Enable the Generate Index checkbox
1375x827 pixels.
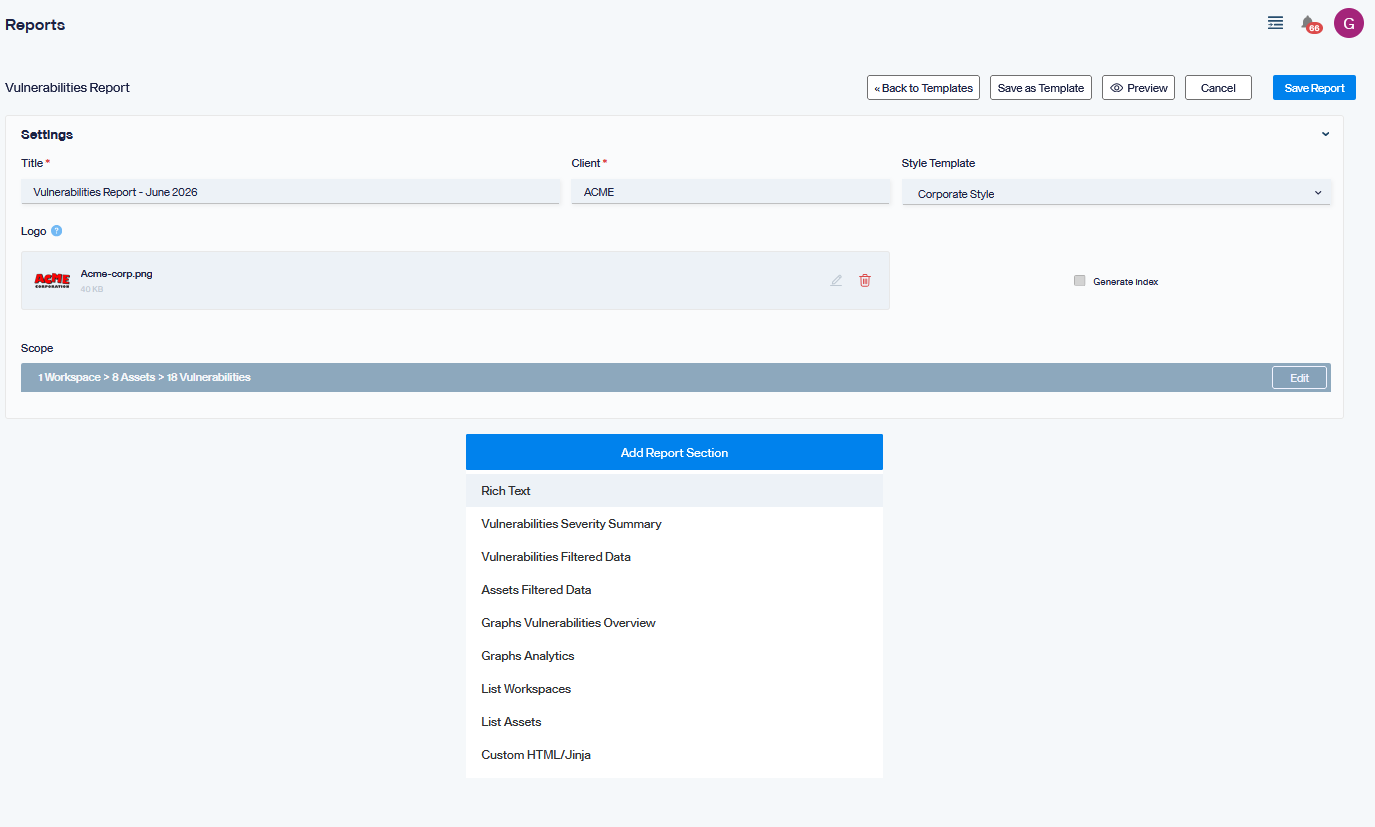point(1079,281)
